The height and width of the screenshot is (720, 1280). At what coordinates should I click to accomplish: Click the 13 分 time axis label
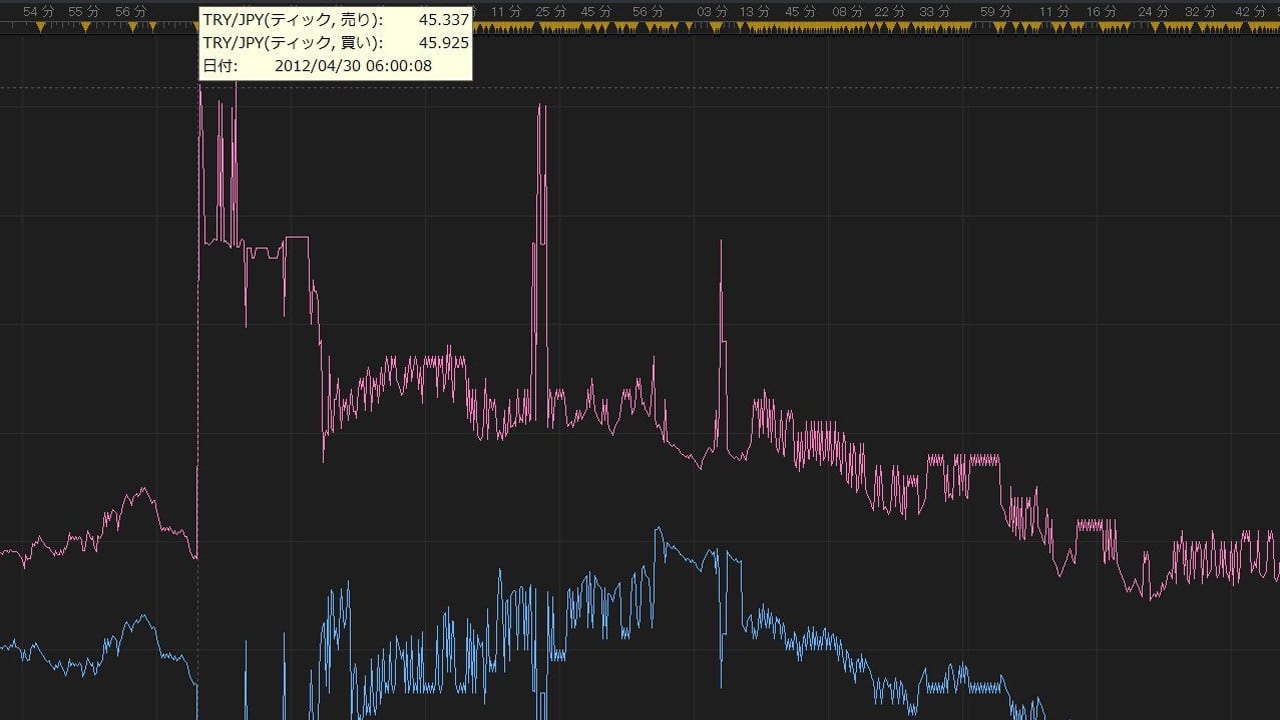[x=755, y=11]
